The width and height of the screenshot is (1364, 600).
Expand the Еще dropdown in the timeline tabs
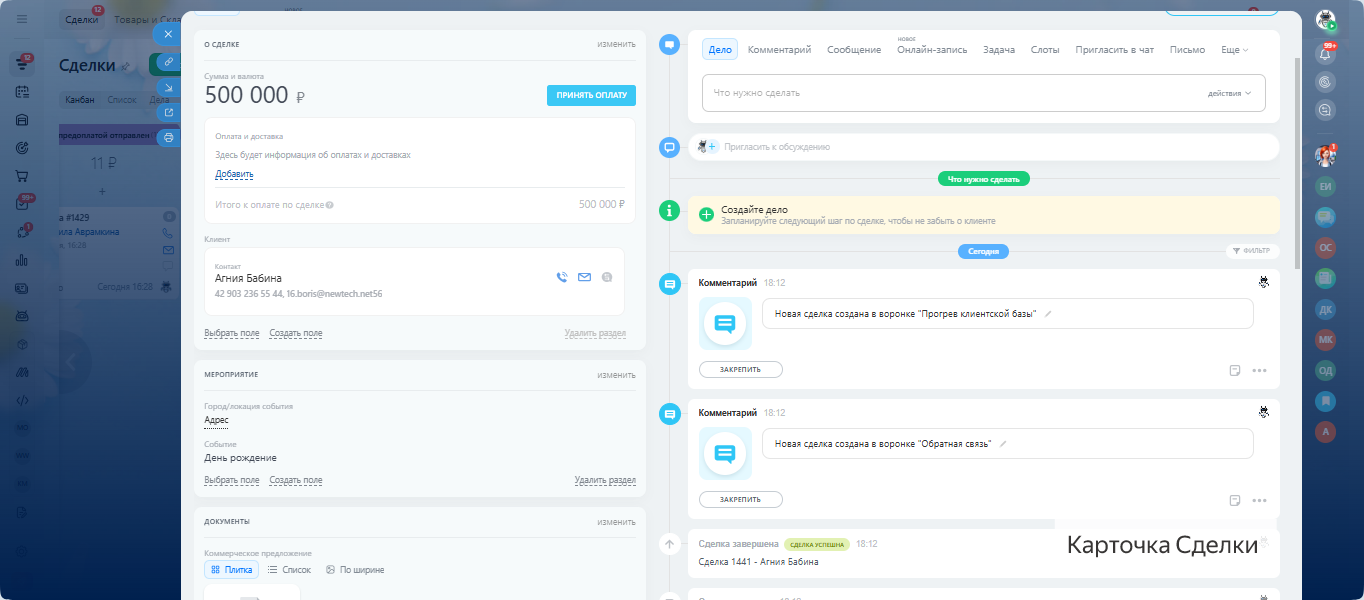coord(1235,50)
